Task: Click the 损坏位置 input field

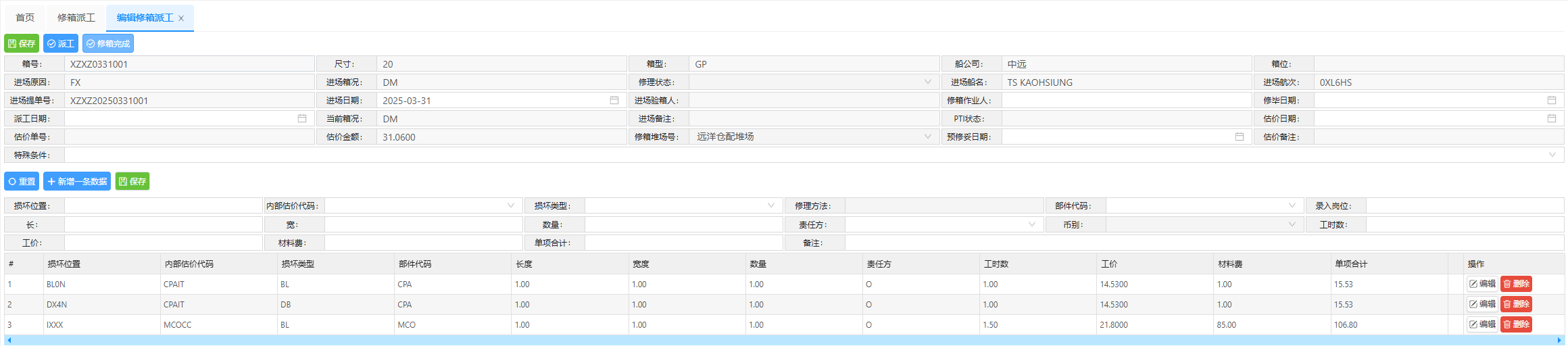Action: tap(163, 205)
